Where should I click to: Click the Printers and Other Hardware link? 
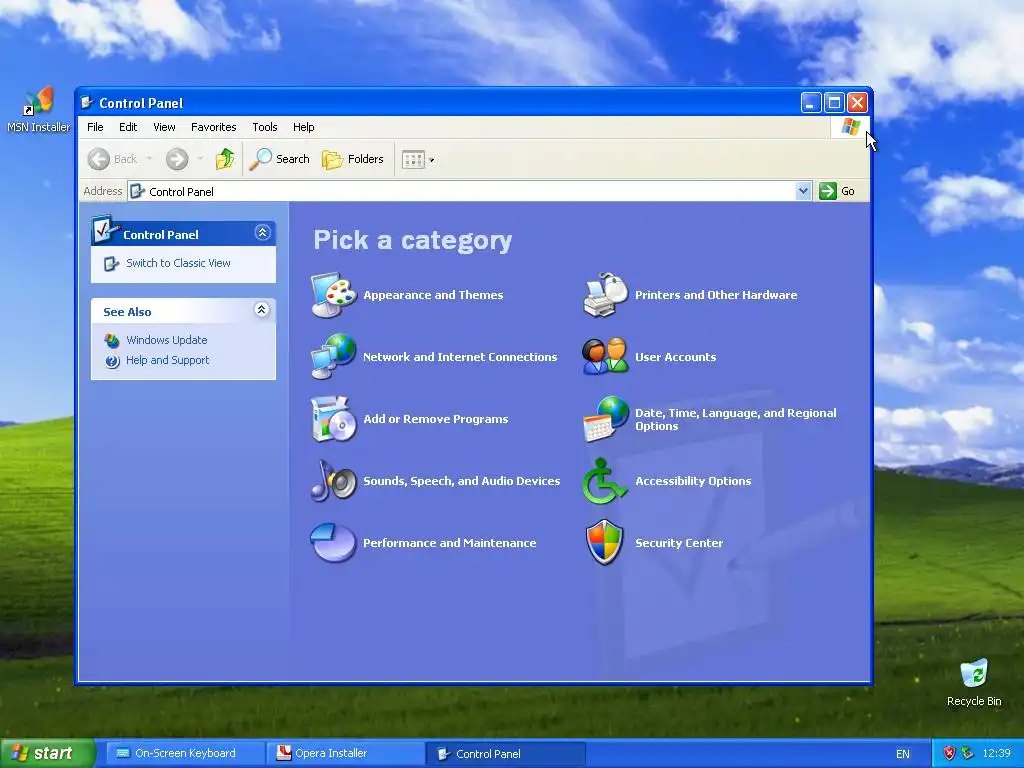coord(716,295)
